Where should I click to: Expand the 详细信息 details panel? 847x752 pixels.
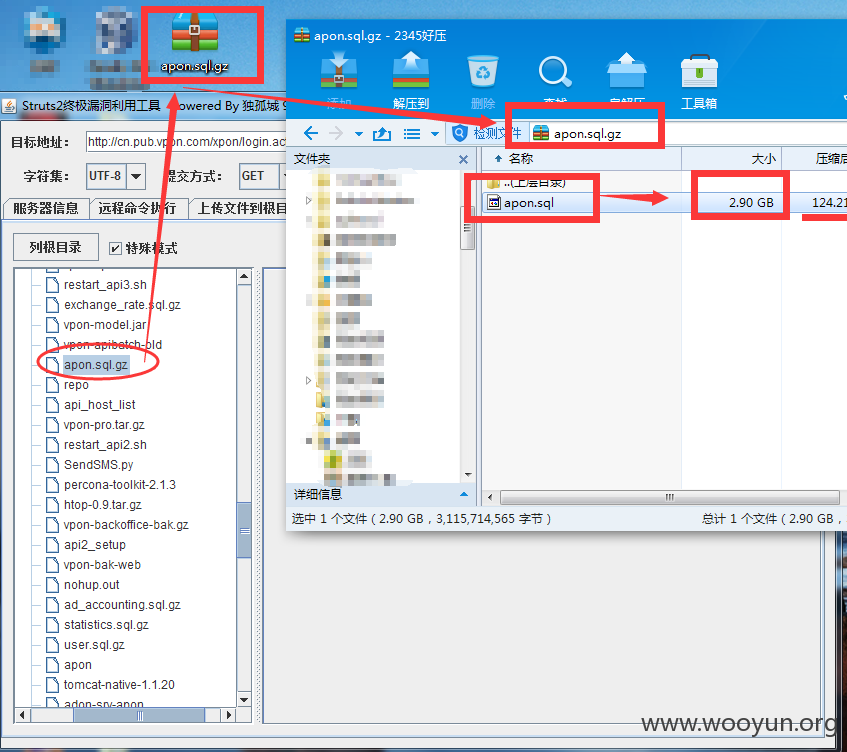click(x=463, y=494)
